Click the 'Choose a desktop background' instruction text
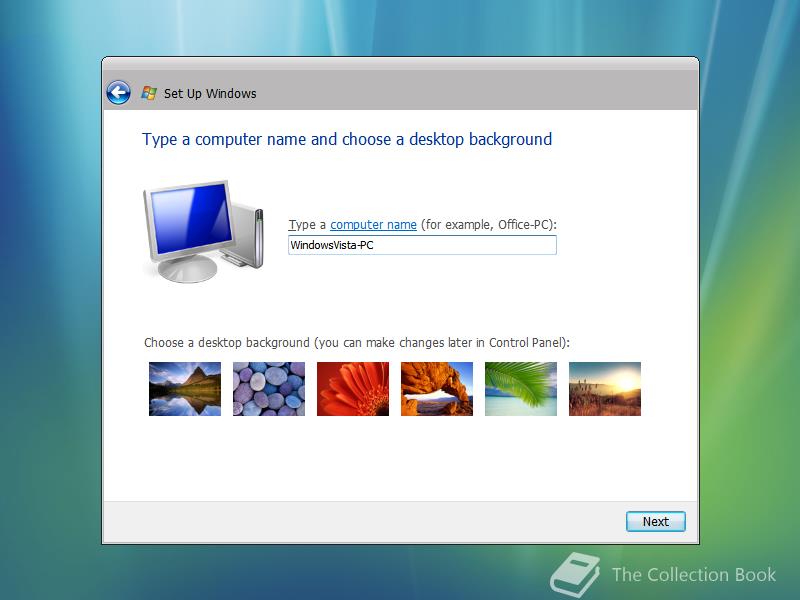Screen dimensions: 800x600 [357, 342]
